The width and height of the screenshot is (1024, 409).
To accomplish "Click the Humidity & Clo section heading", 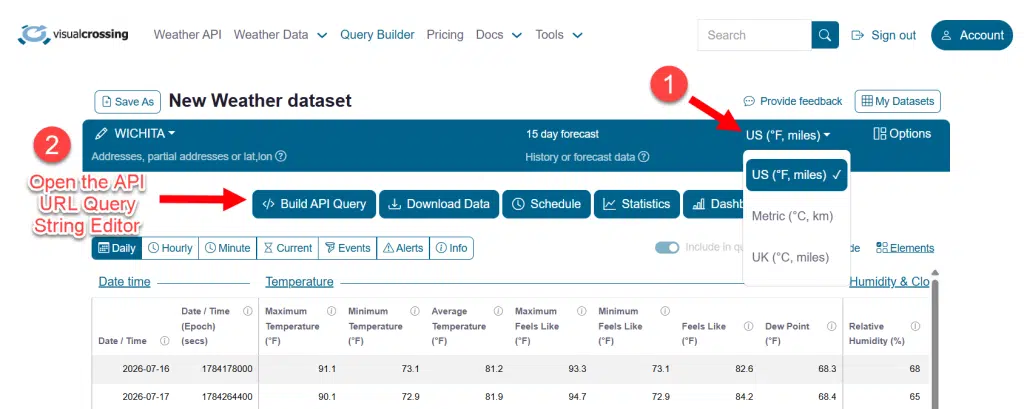I will point(889,282).
